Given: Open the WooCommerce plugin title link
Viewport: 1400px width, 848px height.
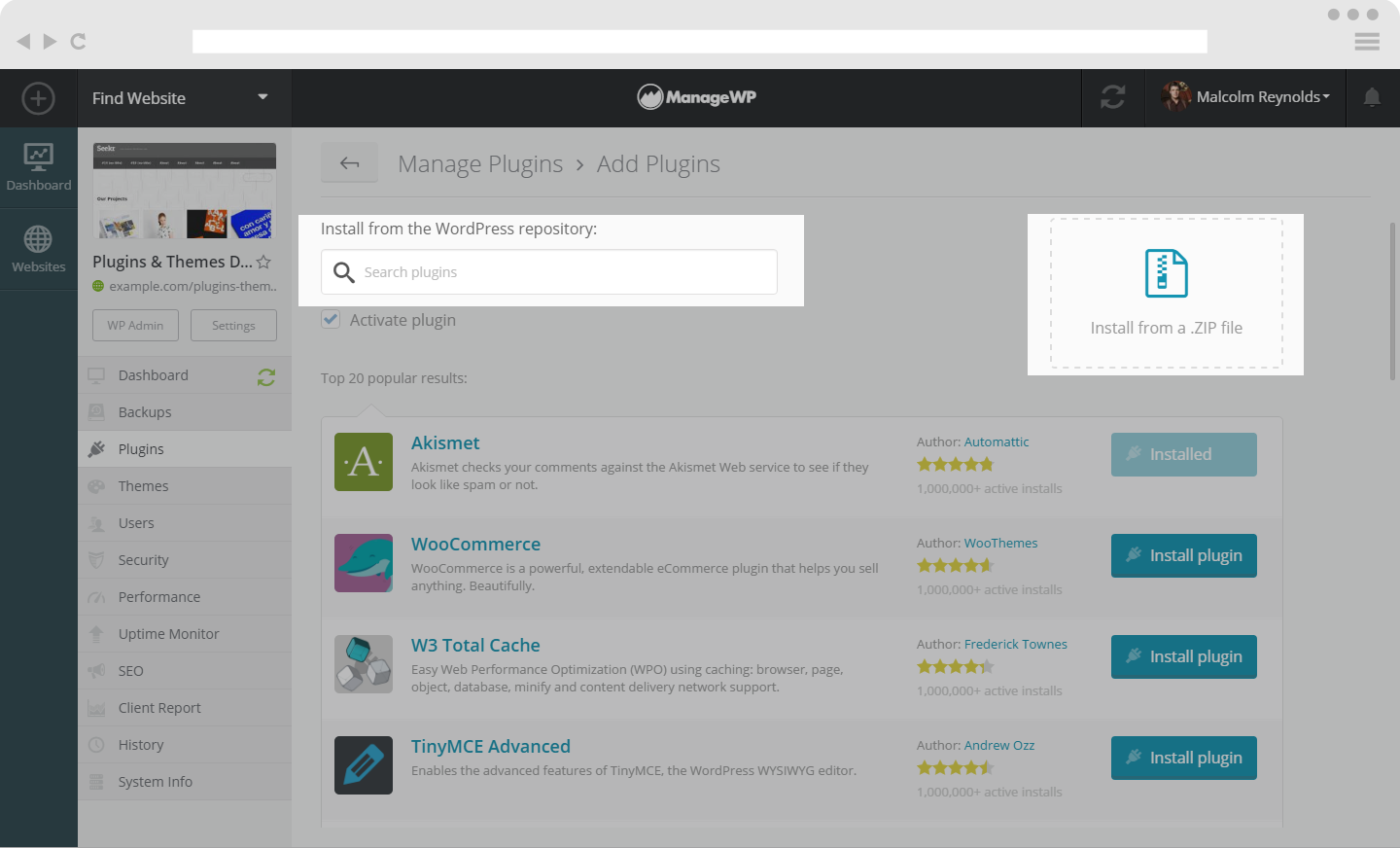Looking at the screenshot, I should click(475, 545).
